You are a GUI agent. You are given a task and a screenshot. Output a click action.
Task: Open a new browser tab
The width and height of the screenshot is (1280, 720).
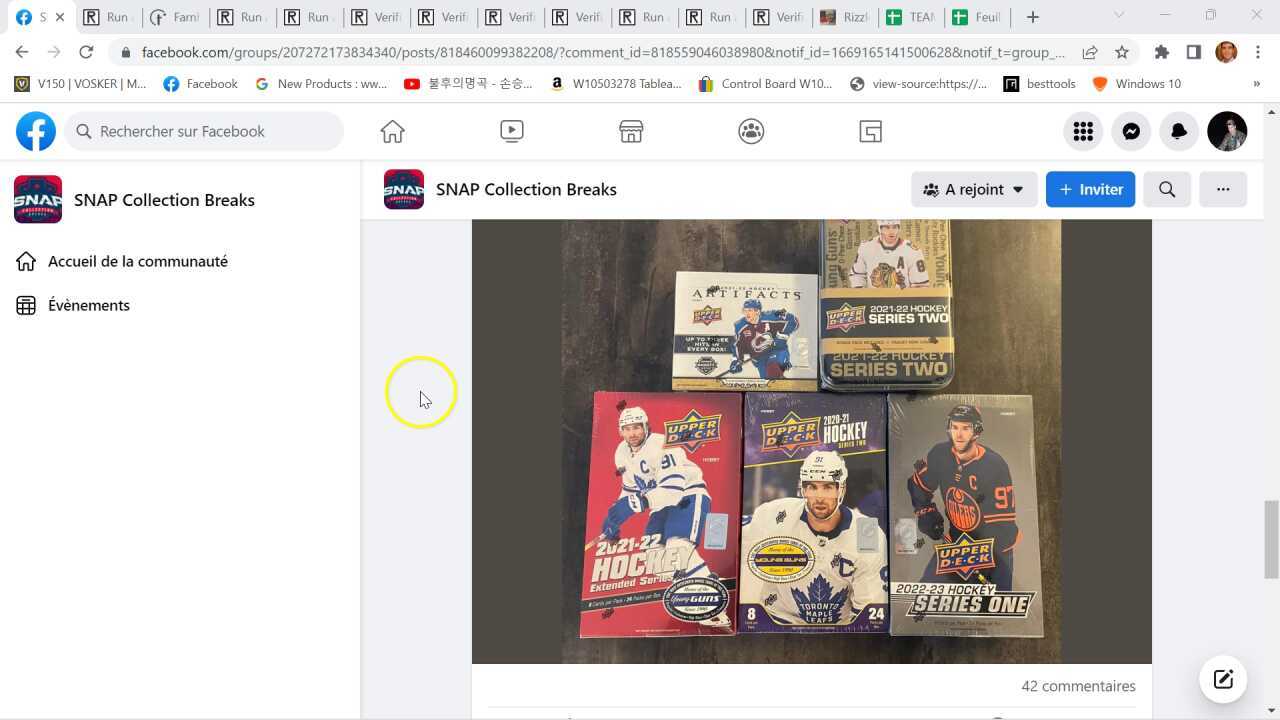pyautogui.click(x=1033, y=17)
